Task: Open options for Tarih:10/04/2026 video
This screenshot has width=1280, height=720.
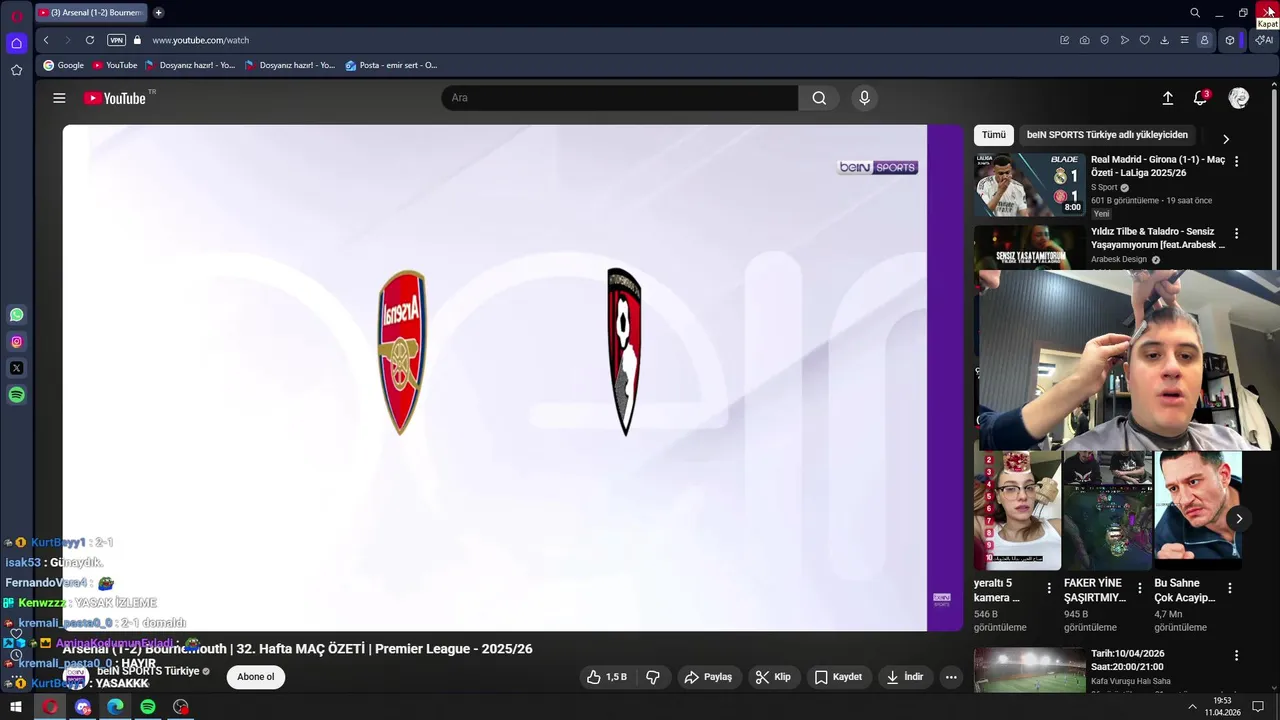Action: [x=1236, y=656]
